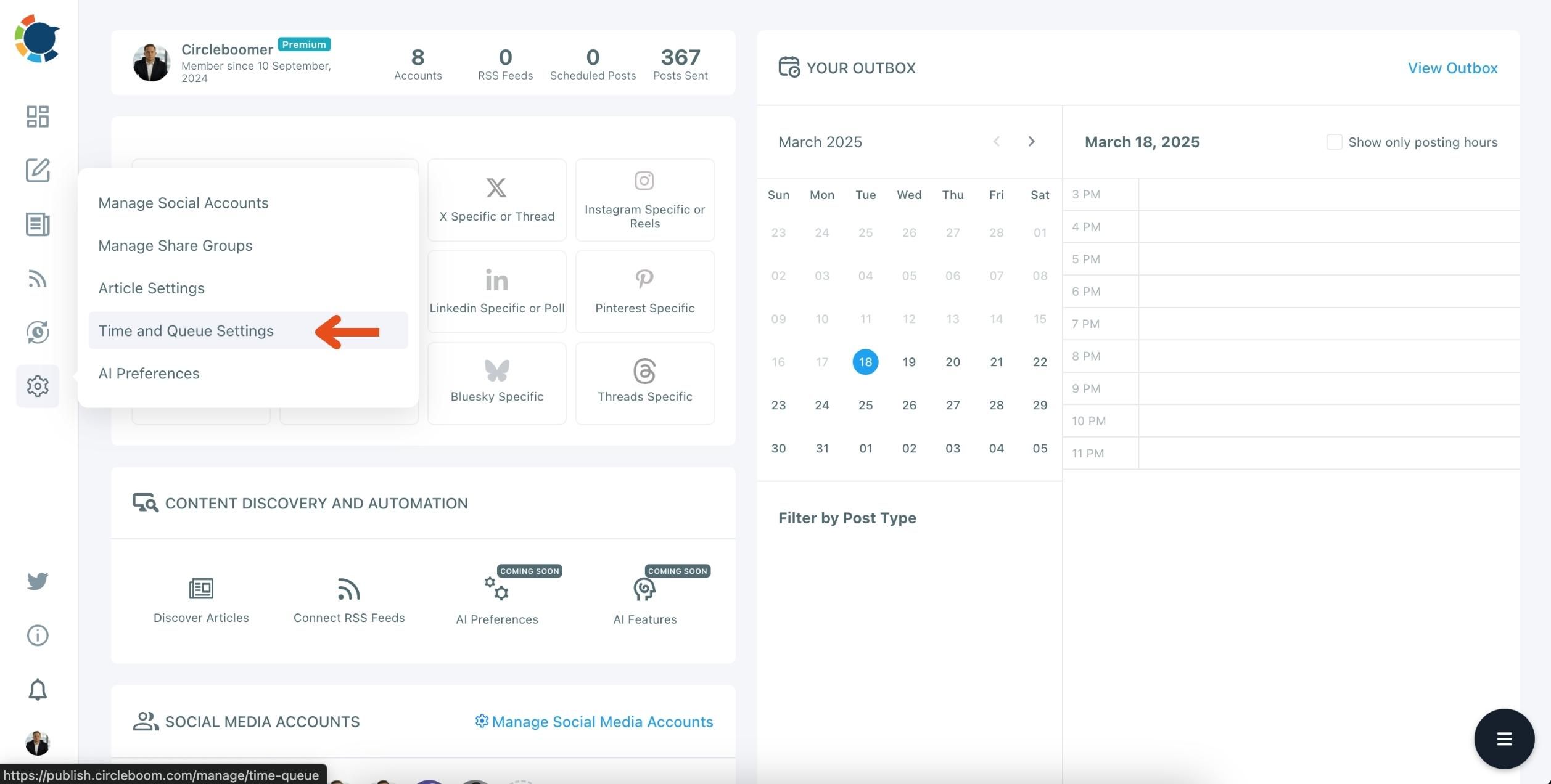Select today, March 18, in calendar
Viewport: 1551px width, 784px height.
pyautogui.click(x=865, y=362)
